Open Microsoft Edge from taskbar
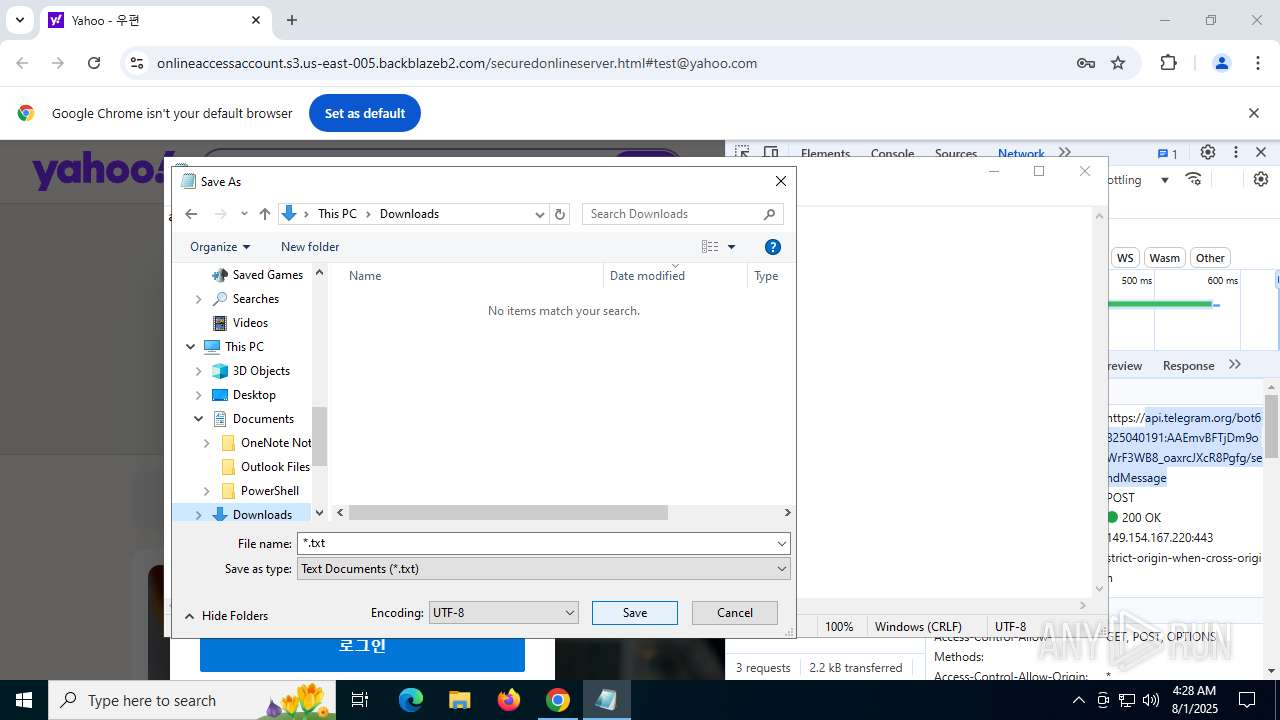The image size is (1280, 720). pyautogui.click(x=411, y=700)
